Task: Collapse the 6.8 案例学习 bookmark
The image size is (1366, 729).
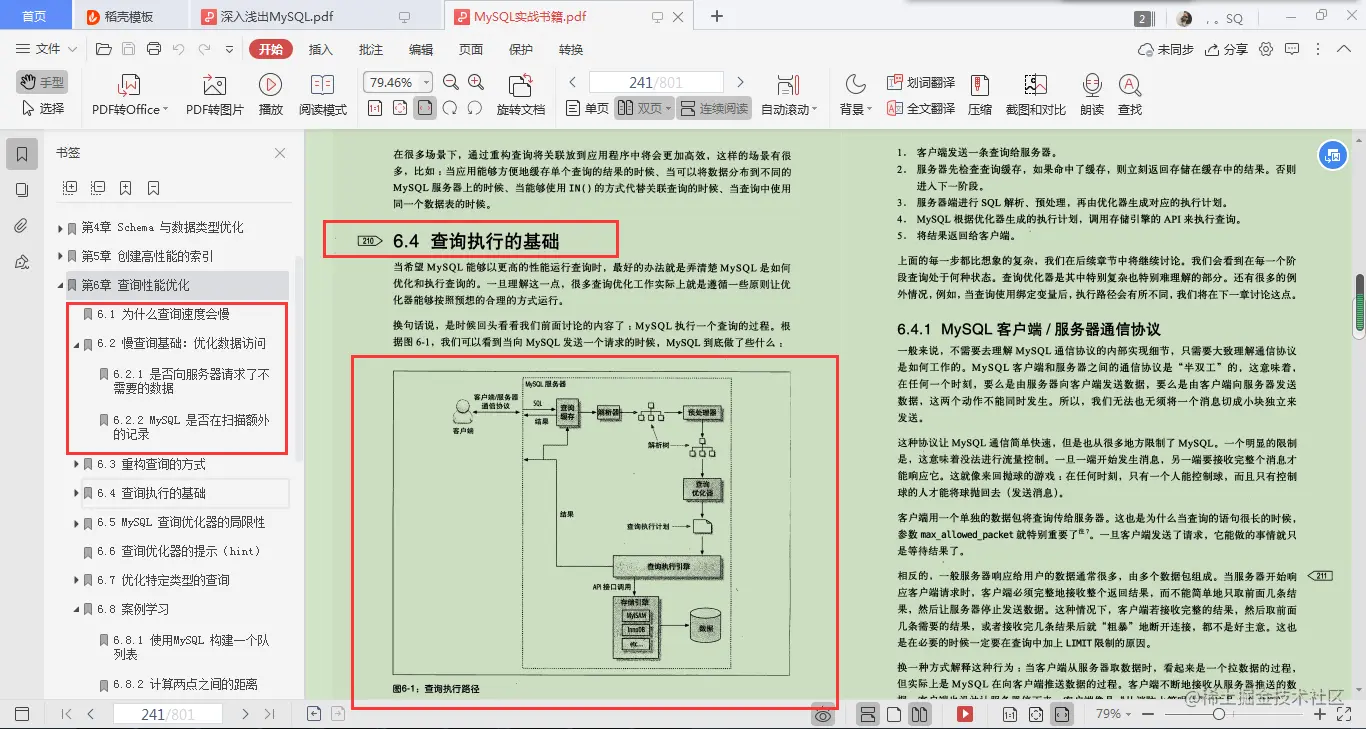Action: (76, 609)
